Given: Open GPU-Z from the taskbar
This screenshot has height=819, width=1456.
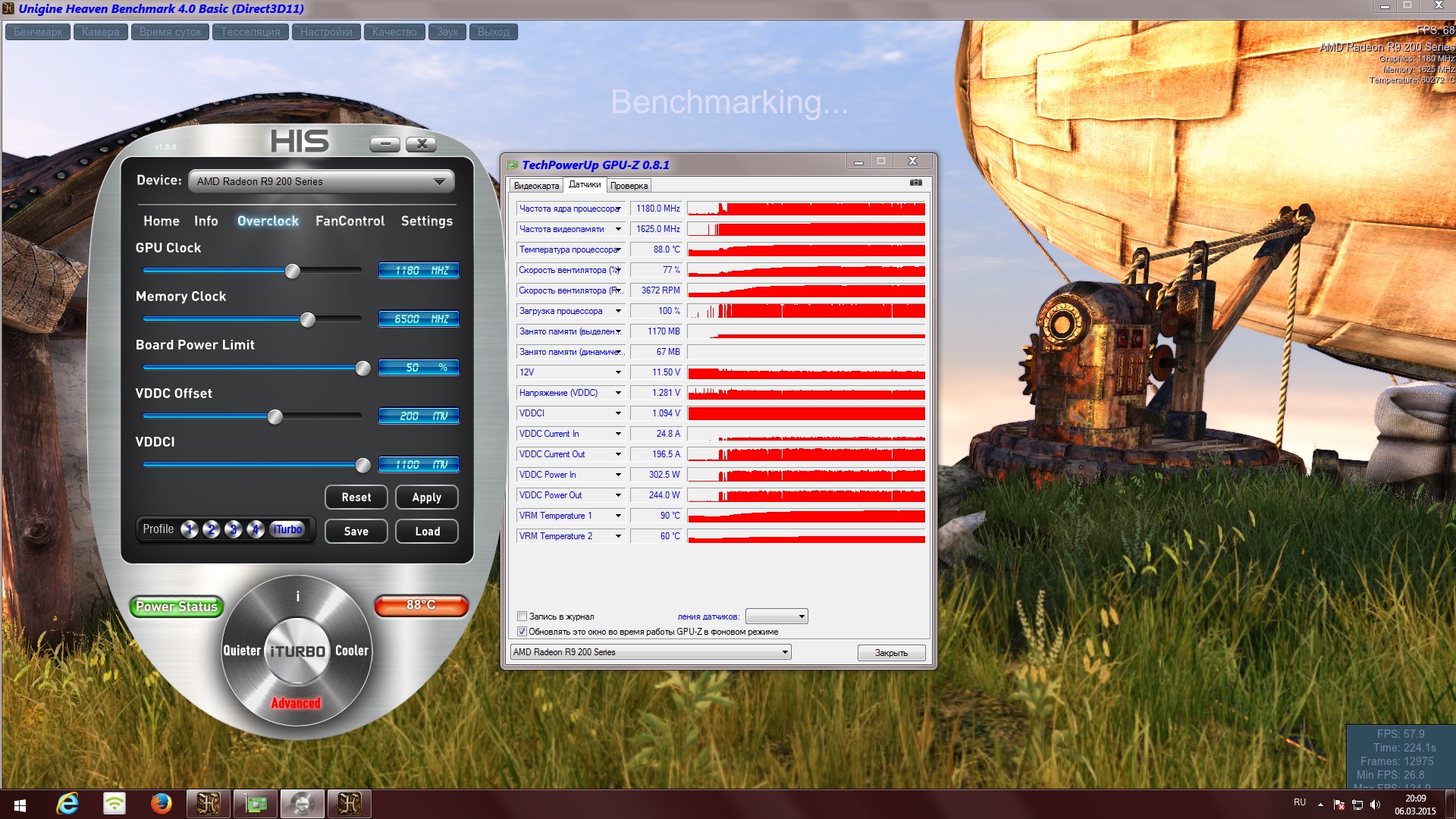Looking at the screenshot, I should click(256, 803).
